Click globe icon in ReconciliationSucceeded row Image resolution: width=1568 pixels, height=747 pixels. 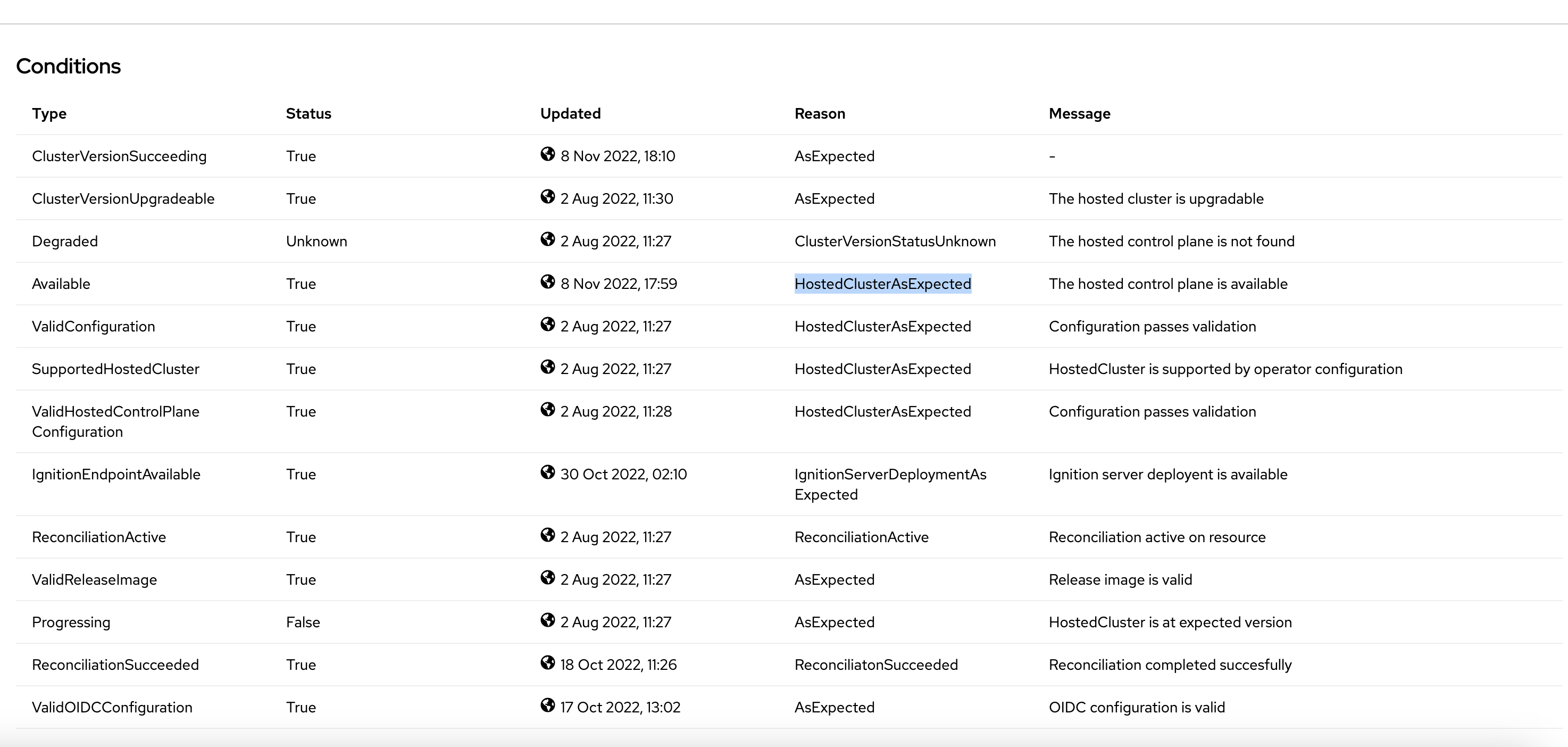(x=547, y=663)
